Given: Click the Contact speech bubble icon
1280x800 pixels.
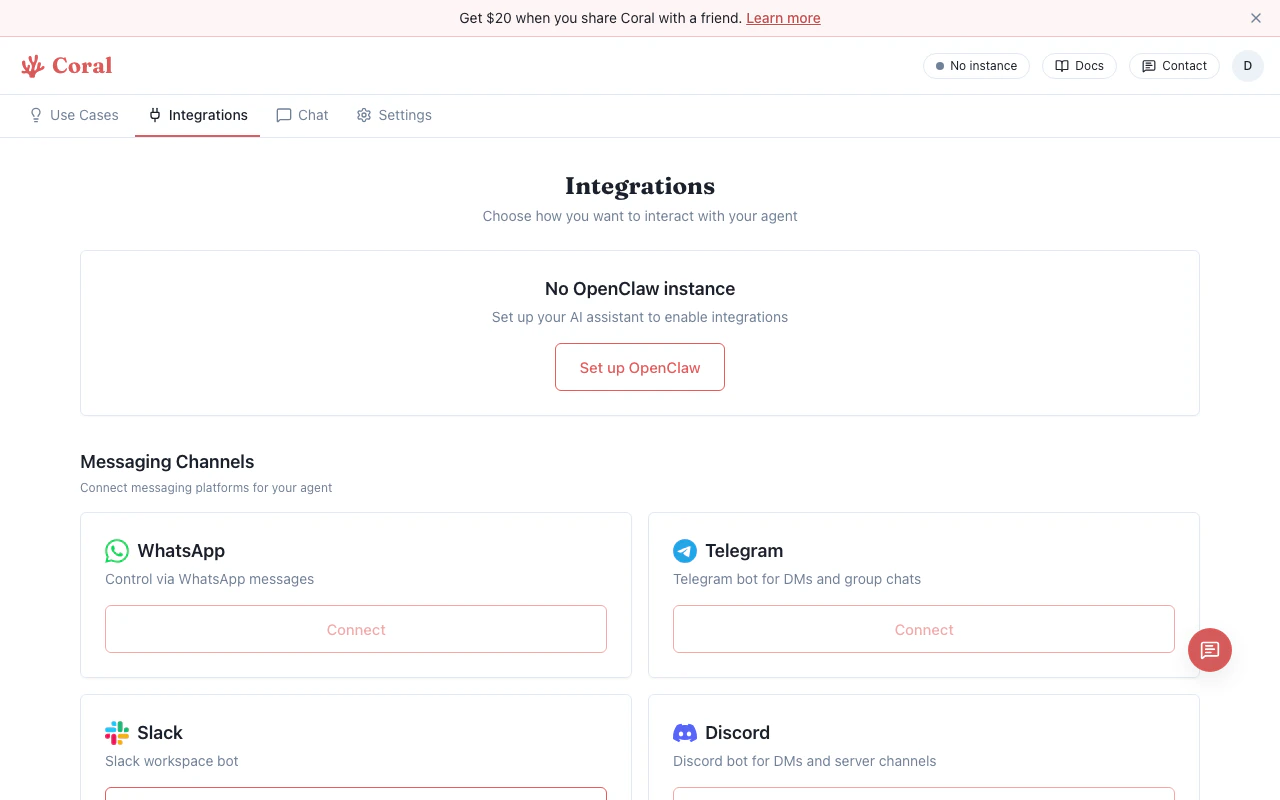Looking at the screenshot, I should coord(1148,65).
